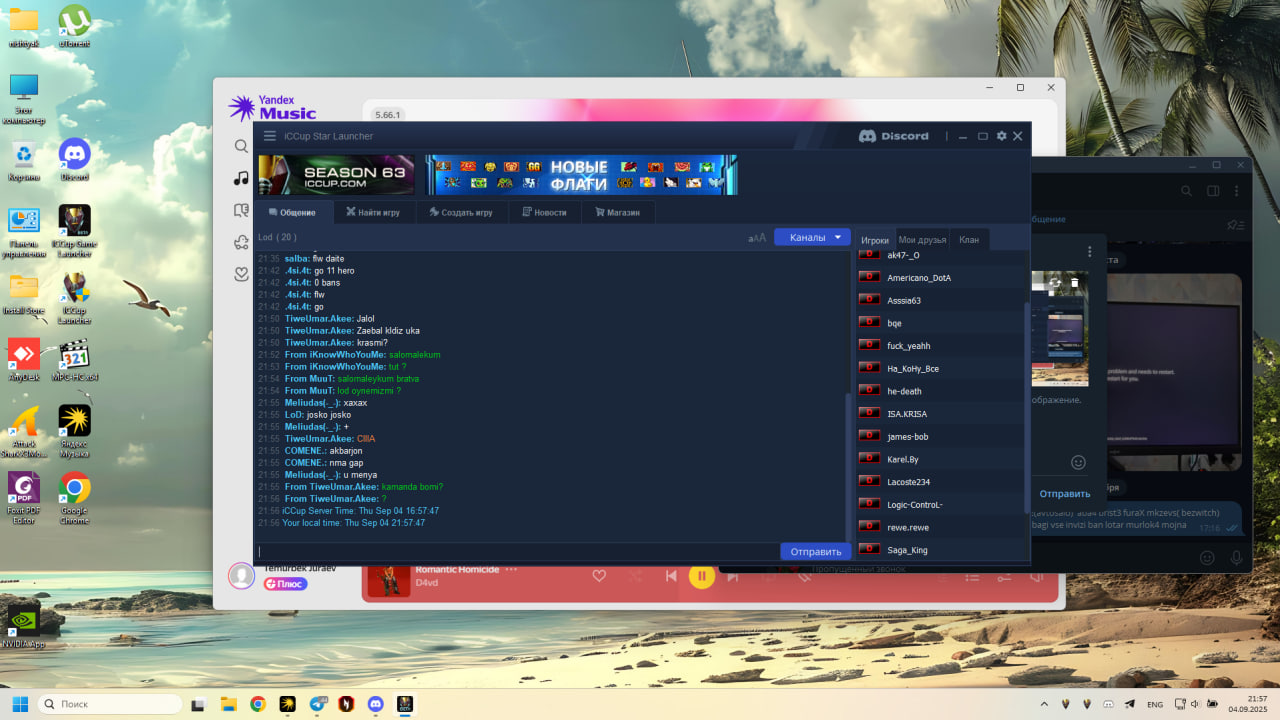Open uTorrent desktop shortcut
This screenshot has height=720, width=1280.
tap(75, 26)
